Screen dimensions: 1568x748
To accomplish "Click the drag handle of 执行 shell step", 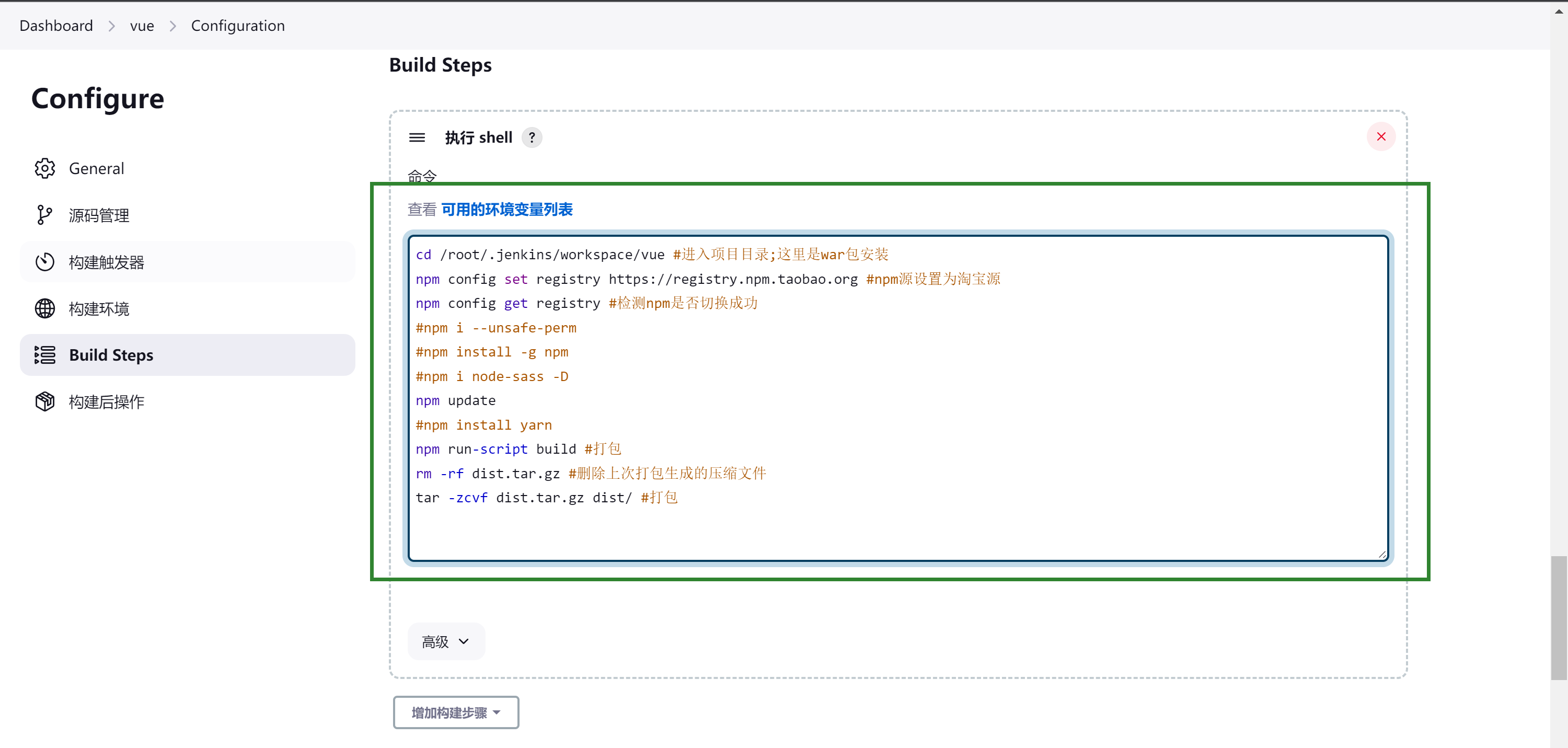I will click(417, 137).
